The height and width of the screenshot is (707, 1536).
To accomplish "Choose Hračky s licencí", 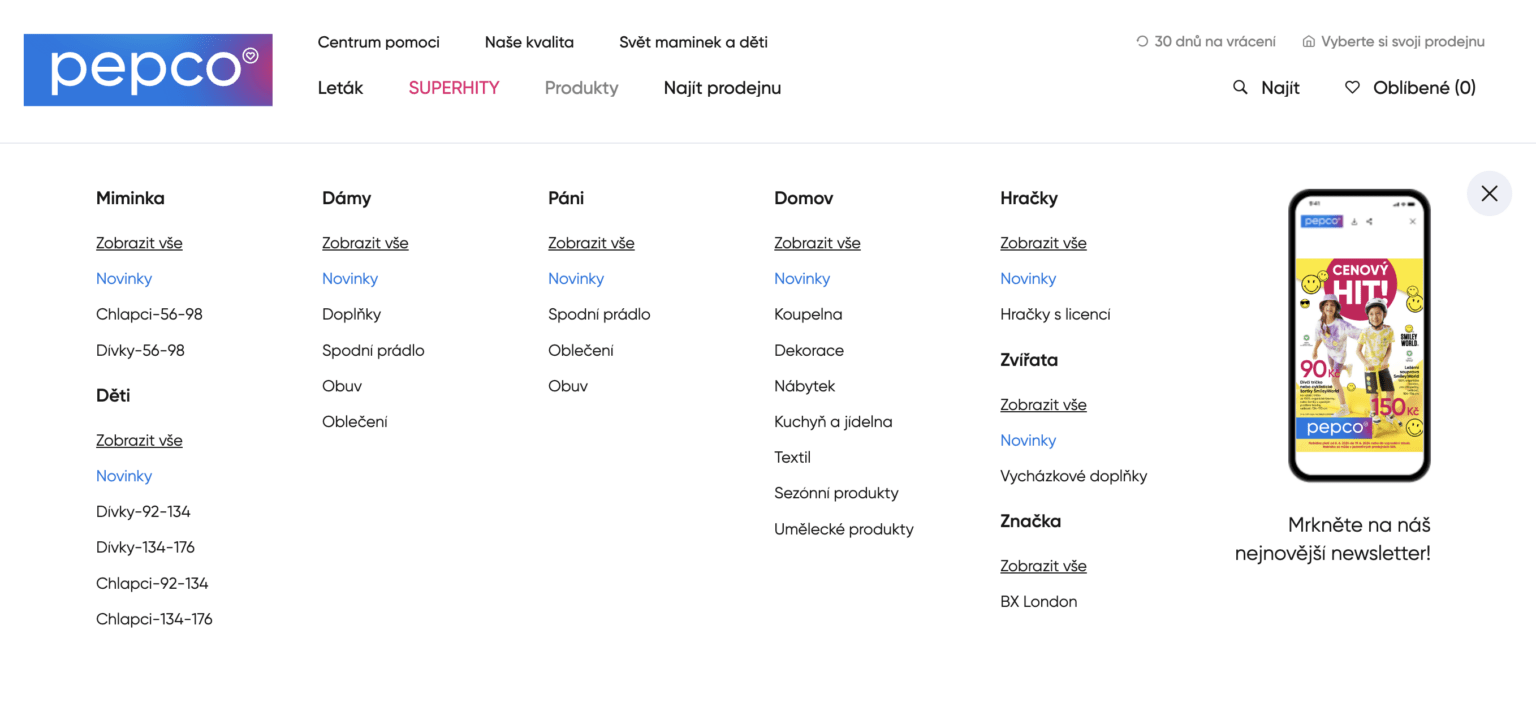I will 1055,314.
